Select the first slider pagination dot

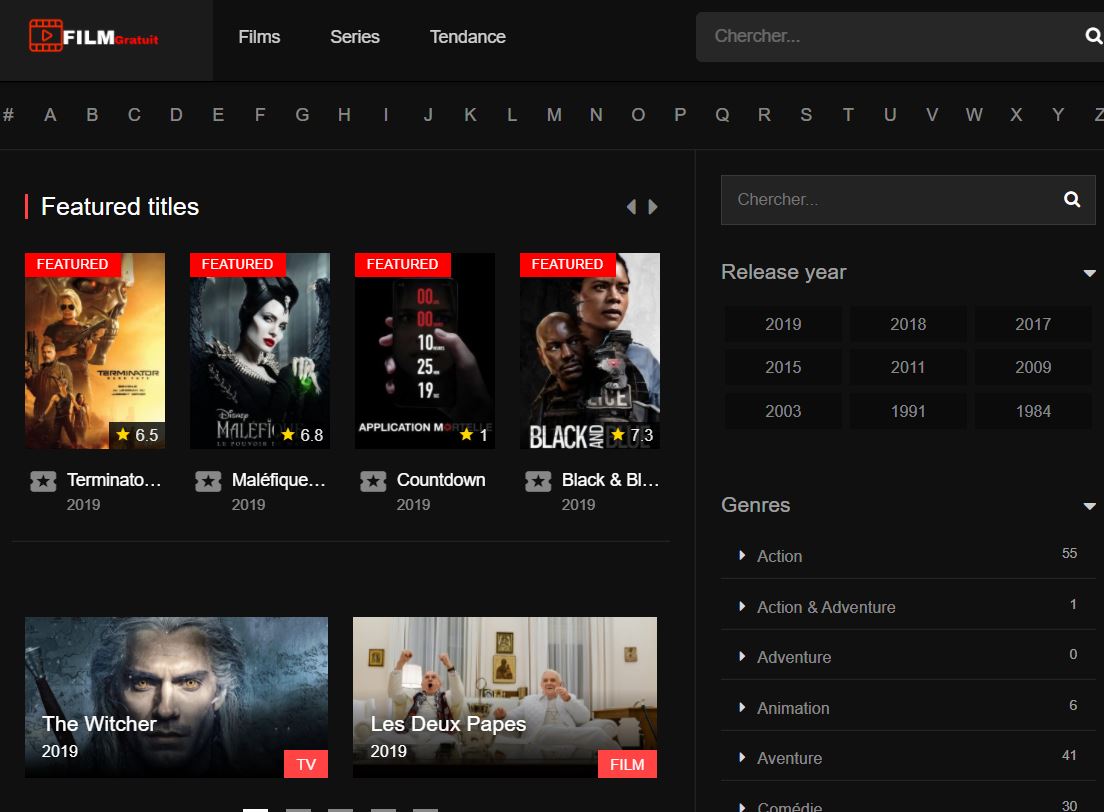255,809
